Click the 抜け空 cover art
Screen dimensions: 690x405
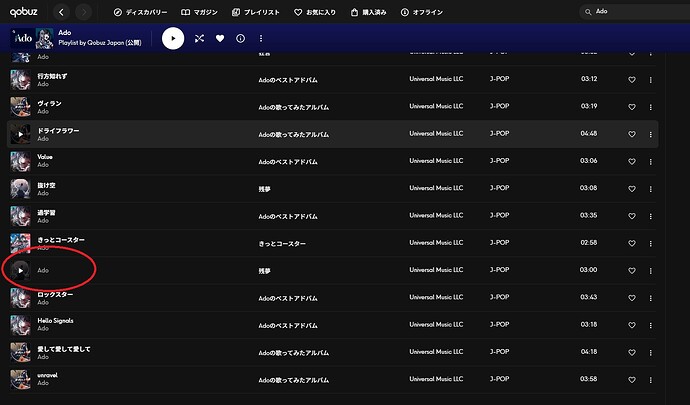click(x=20, y=189)
